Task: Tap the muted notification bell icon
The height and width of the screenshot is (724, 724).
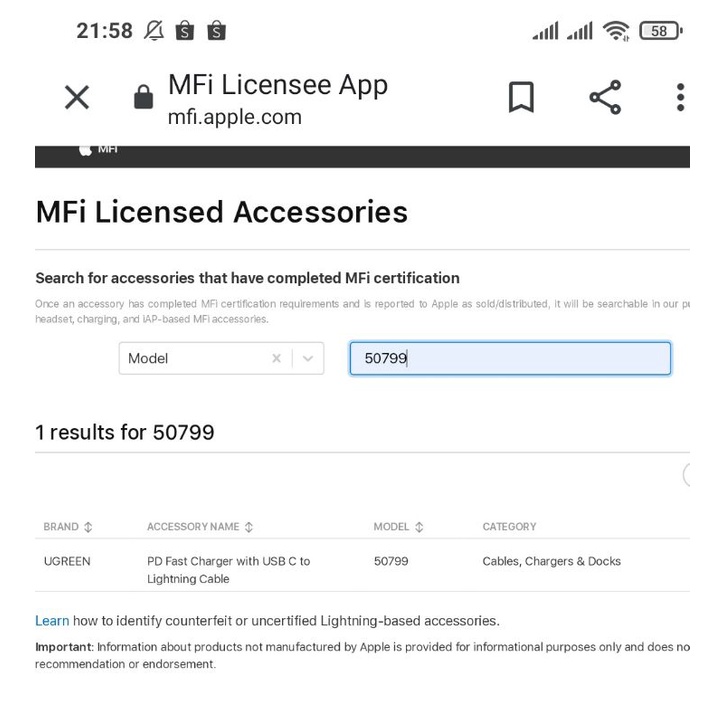Action: [x=154, y=31]
